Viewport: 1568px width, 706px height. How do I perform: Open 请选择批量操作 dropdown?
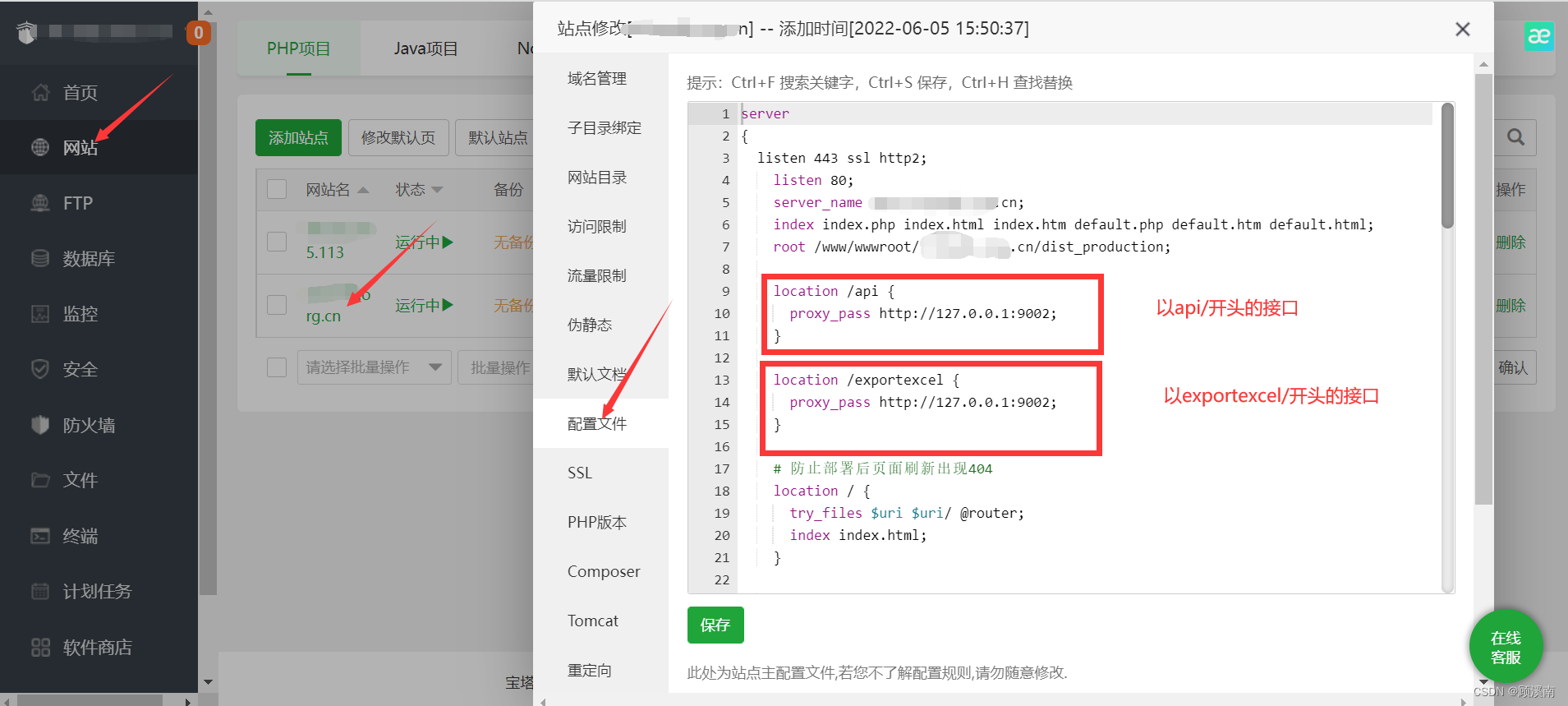click(375, 367)
